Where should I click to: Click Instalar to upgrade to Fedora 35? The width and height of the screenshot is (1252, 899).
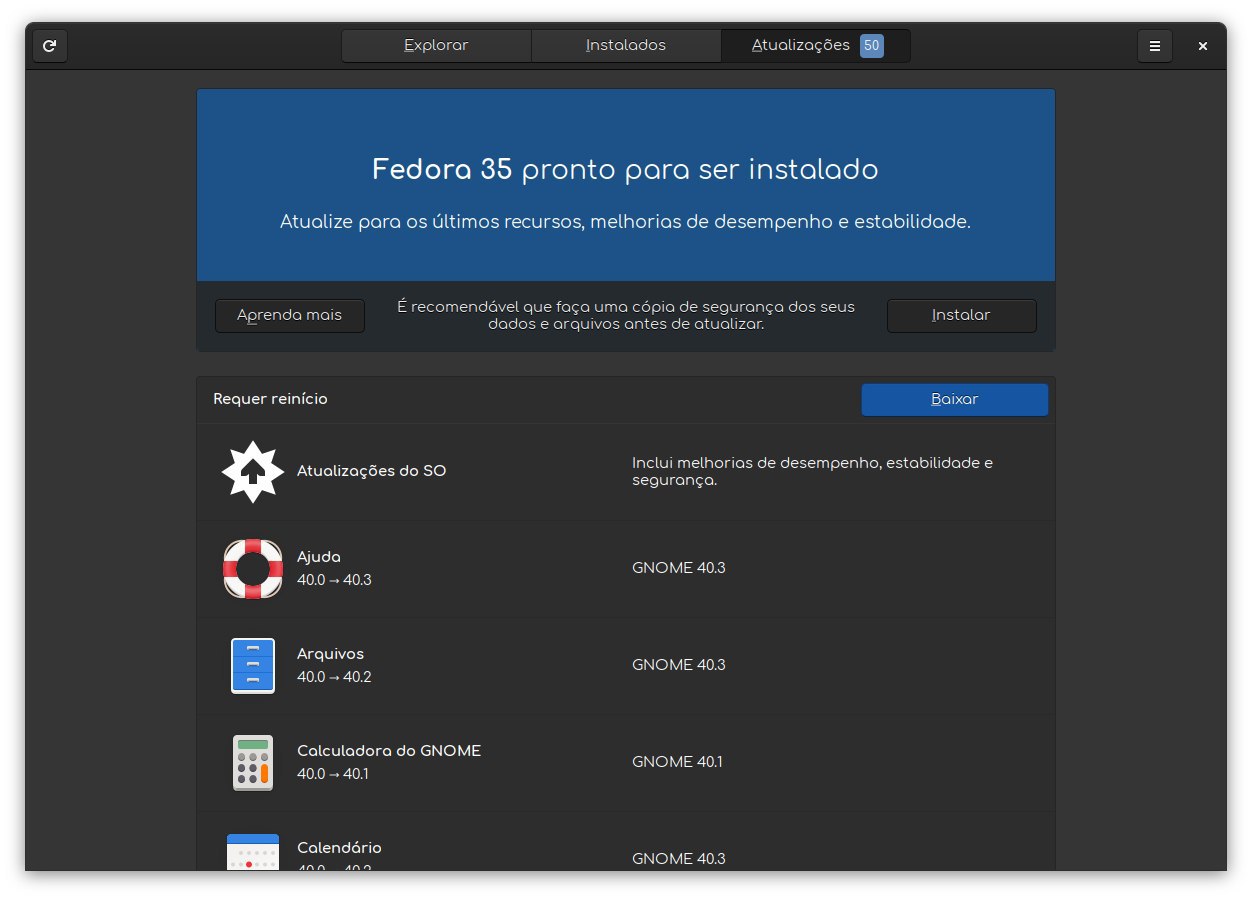[x=961, y=316]
